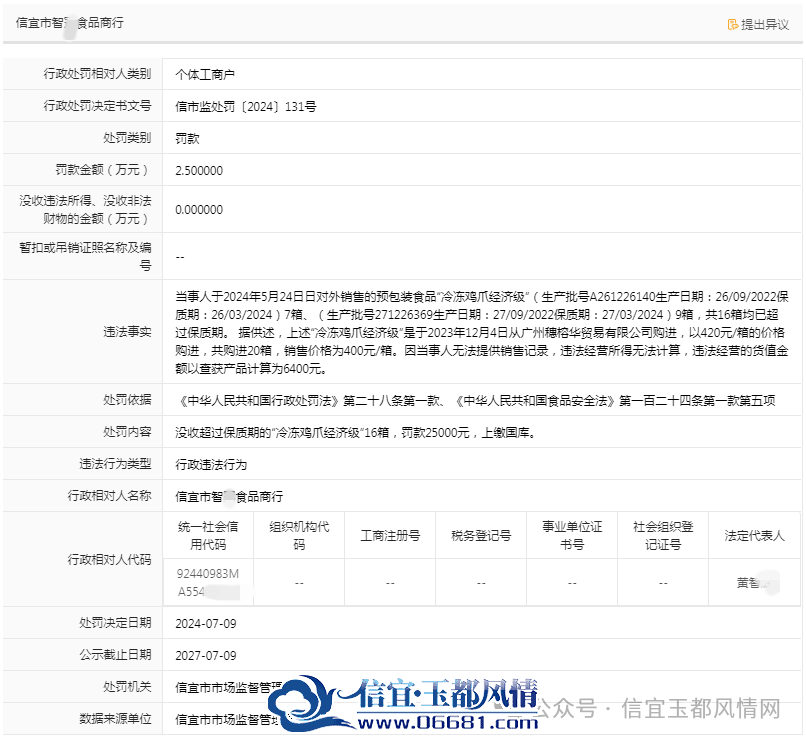
Task: Click the 事业单位证书号 column header
Action: pos(572,535)
